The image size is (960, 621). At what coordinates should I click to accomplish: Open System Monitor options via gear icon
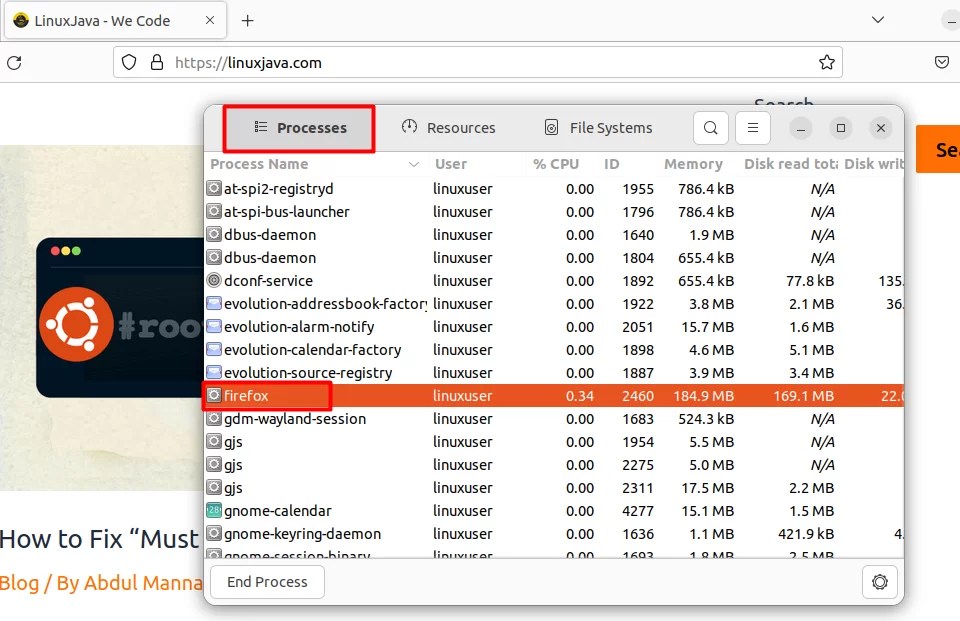(879, 581)
